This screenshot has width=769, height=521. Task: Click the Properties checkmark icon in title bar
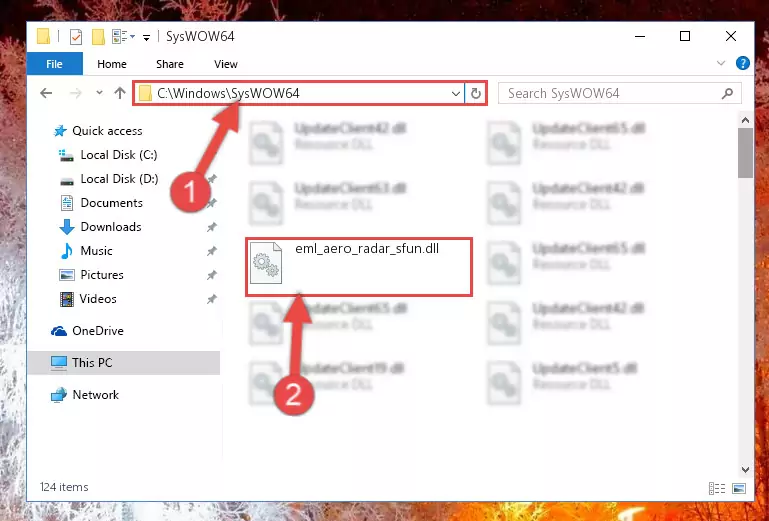[76, 37]
